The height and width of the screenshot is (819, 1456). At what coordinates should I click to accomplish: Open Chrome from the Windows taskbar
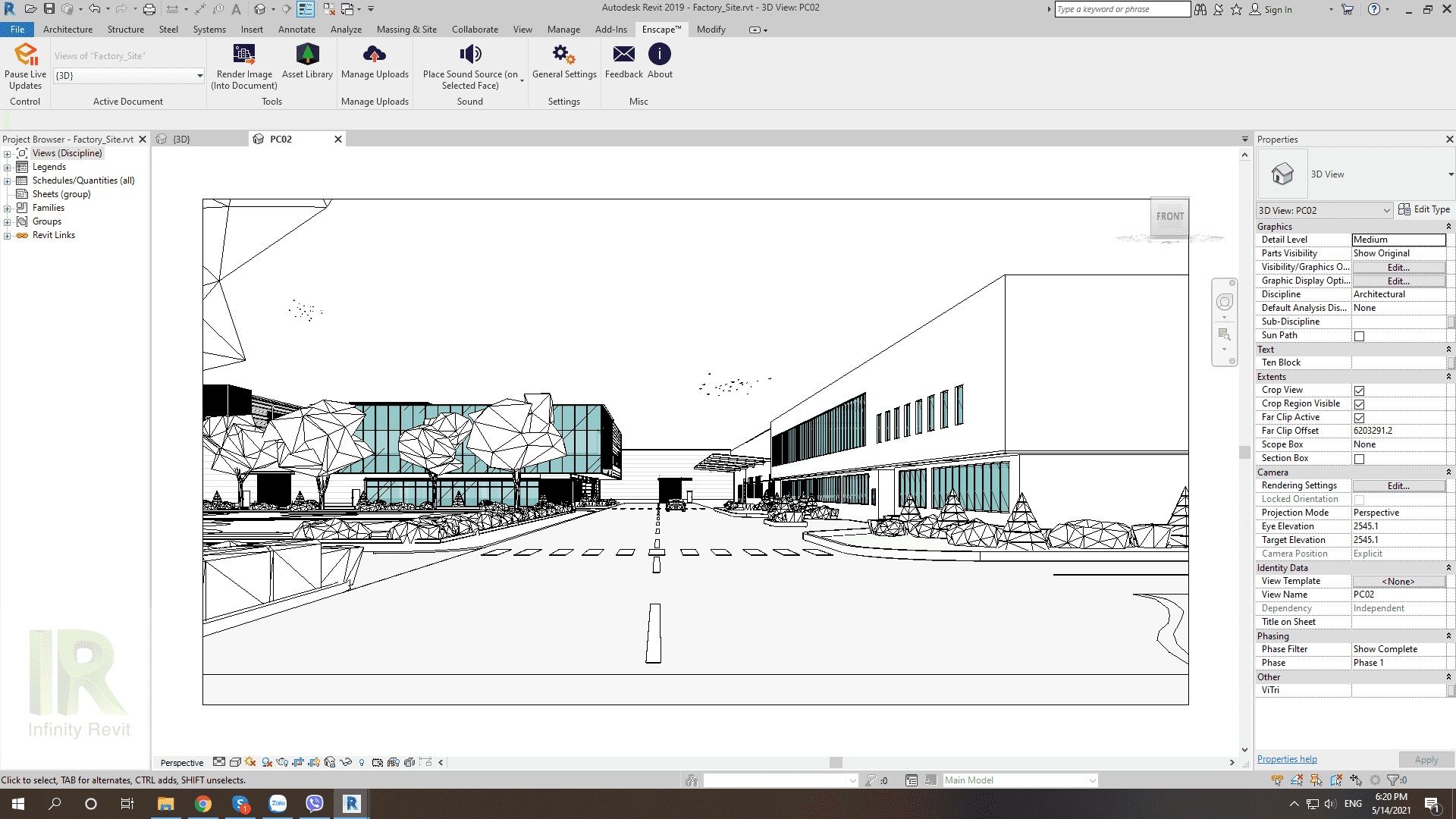point(202,804)
